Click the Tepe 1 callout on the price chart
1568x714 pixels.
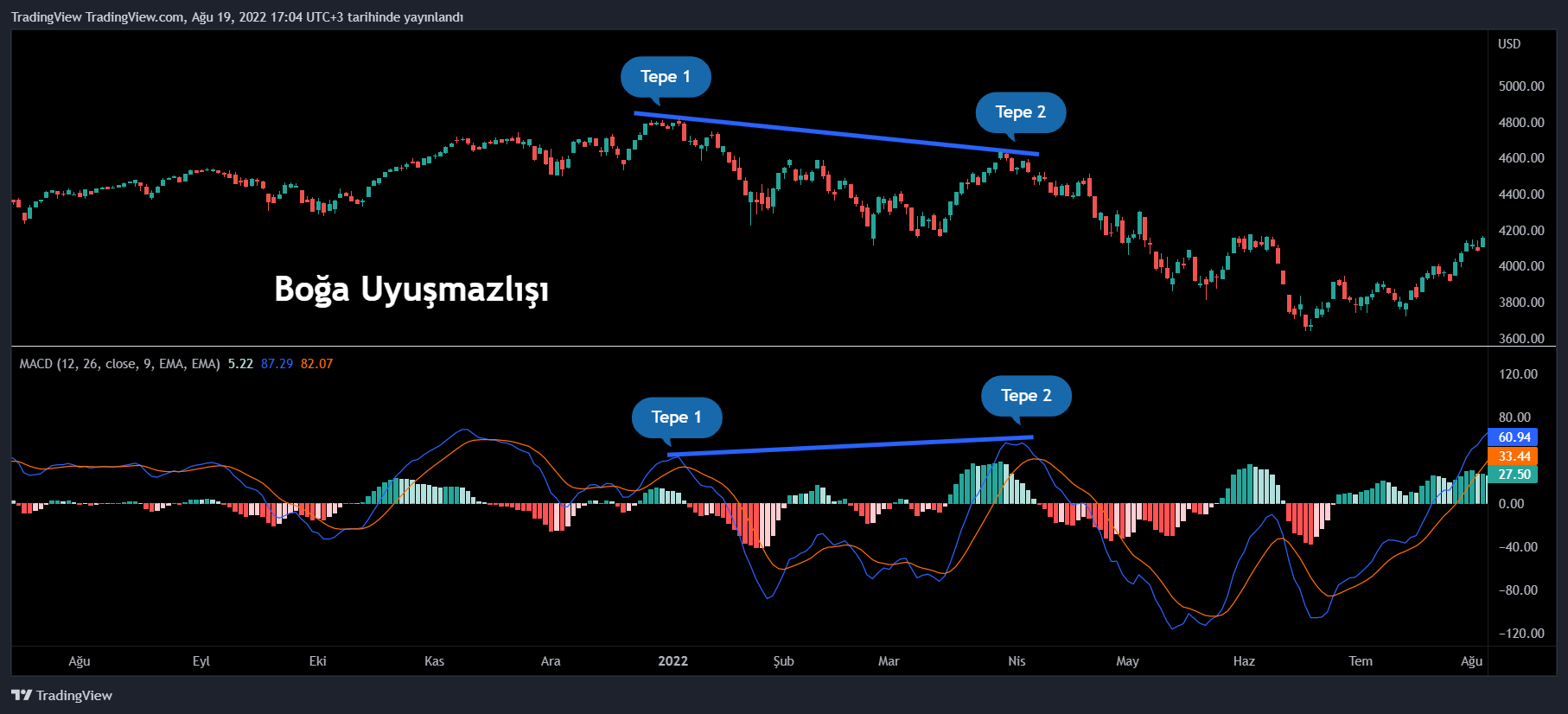[666, 77]
